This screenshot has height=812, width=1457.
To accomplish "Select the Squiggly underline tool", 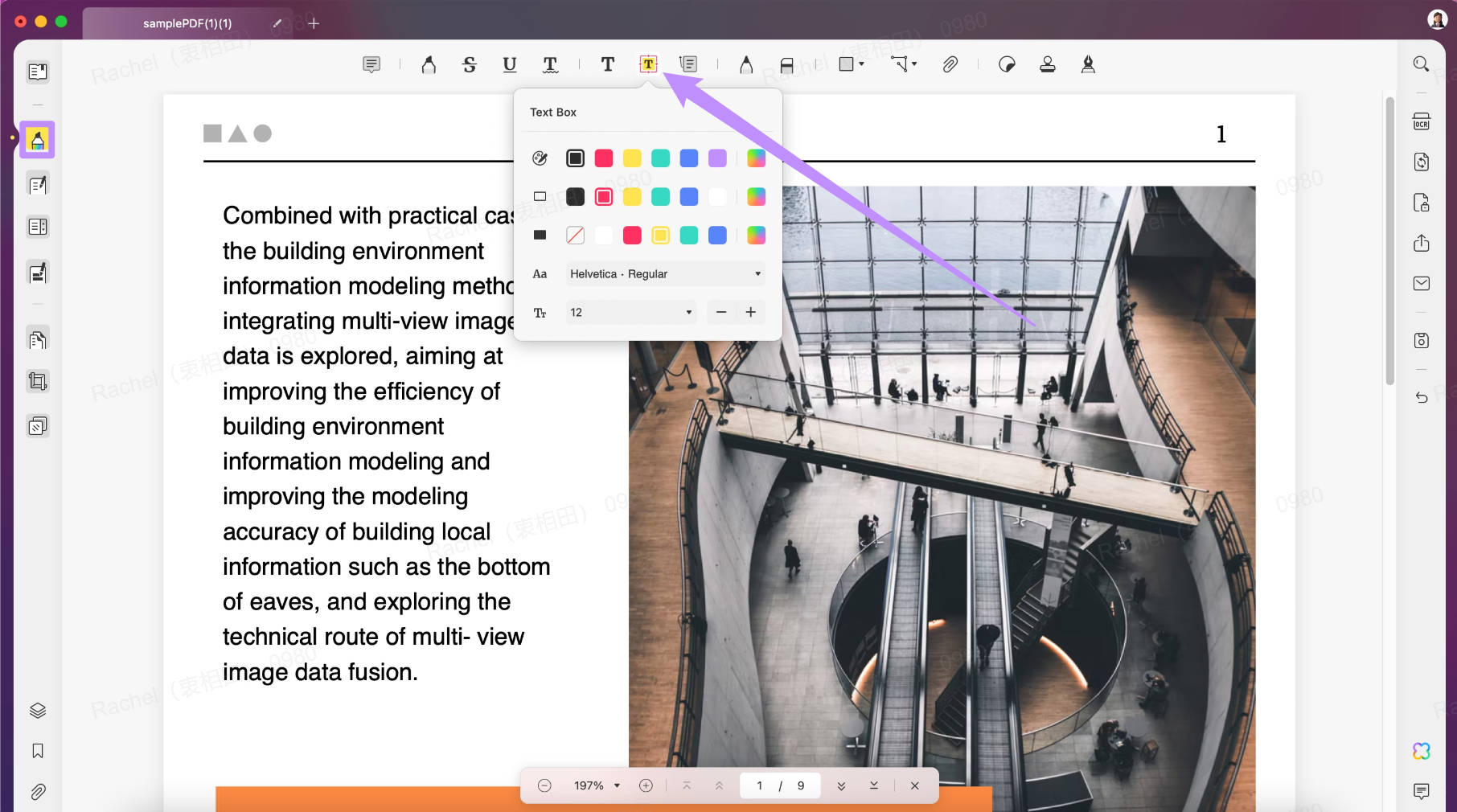I will [x=550, y=64].
